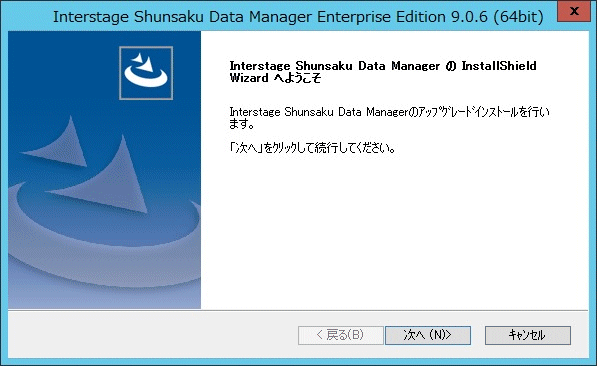Image resolution: width=597 pixels, height=366 pixels.
Task: Click the bold InstallShield Wizard welcome heading
Action: click(383, 72)
